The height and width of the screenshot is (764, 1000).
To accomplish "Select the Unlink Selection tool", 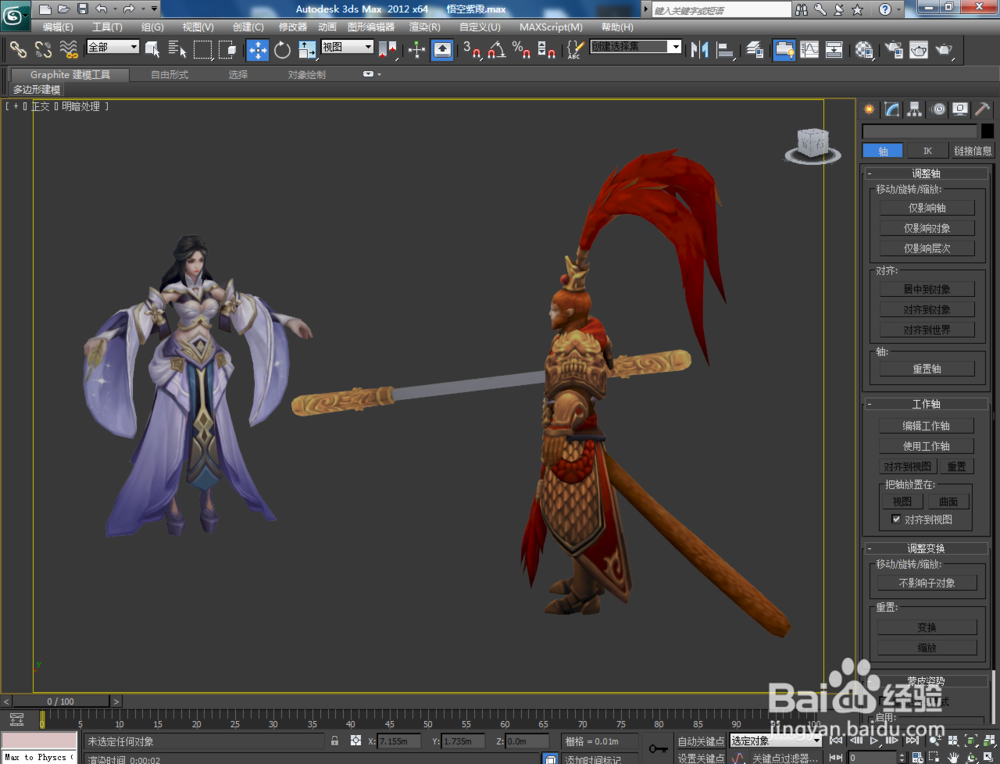I will pyautogui.click(x=43, y=49).
